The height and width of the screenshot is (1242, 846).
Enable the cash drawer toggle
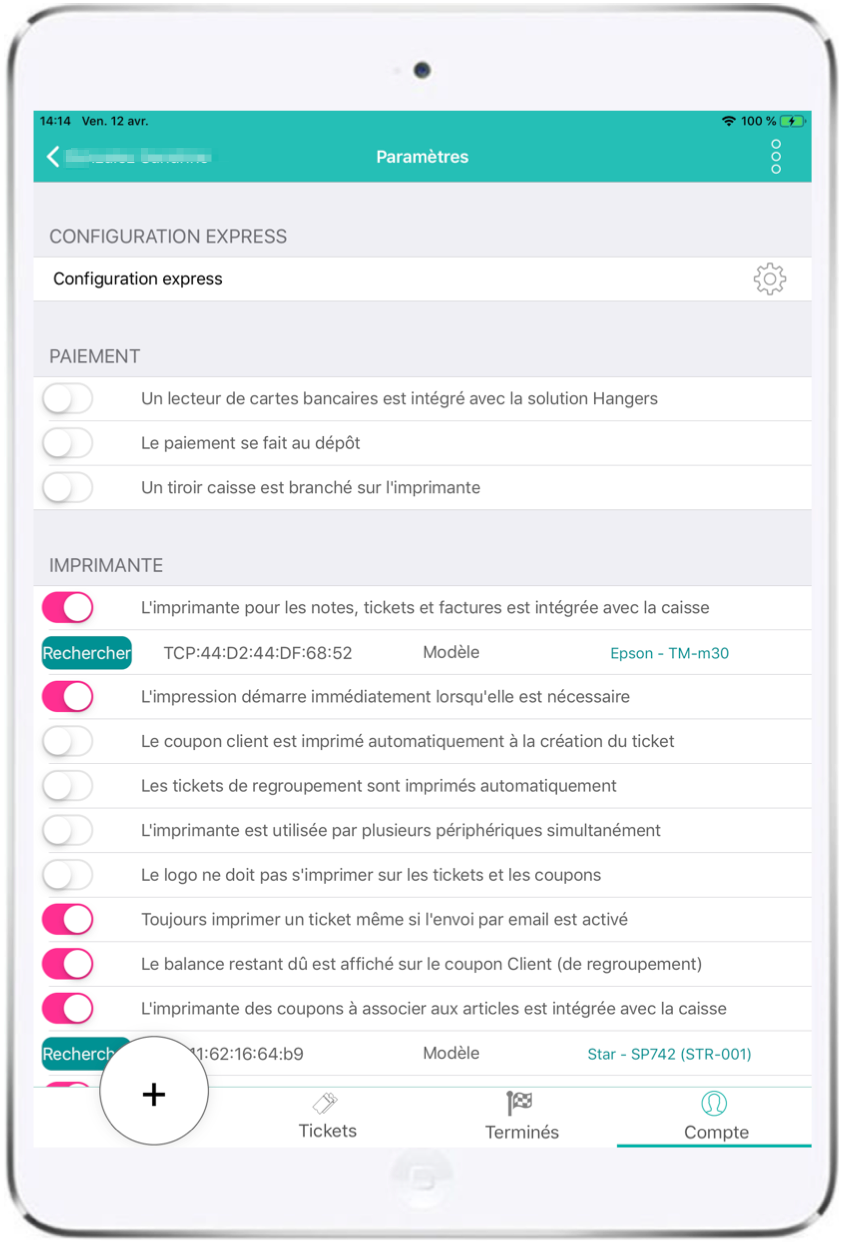[x=67, y=488]
